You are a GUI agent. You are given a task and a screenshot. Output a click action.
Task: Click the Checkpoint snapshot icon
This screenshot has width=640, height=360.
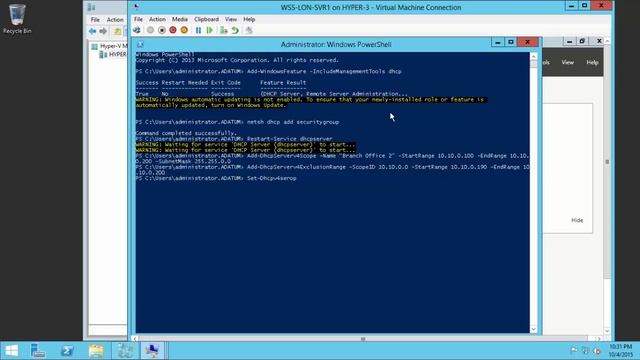[x=223, y=30]
